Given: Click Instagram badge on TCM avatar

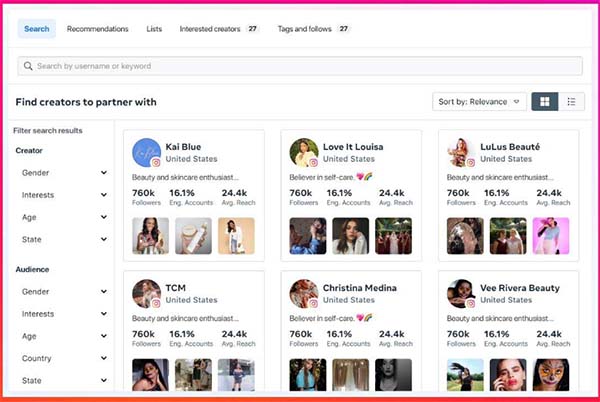Looking at the screenshot, I should 156,304.
